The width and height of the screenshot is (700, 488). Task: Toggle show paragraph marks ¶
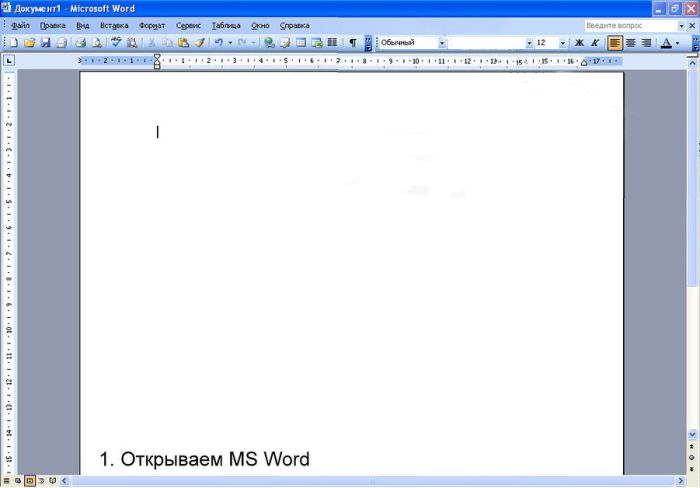click(x=353, y=43)
